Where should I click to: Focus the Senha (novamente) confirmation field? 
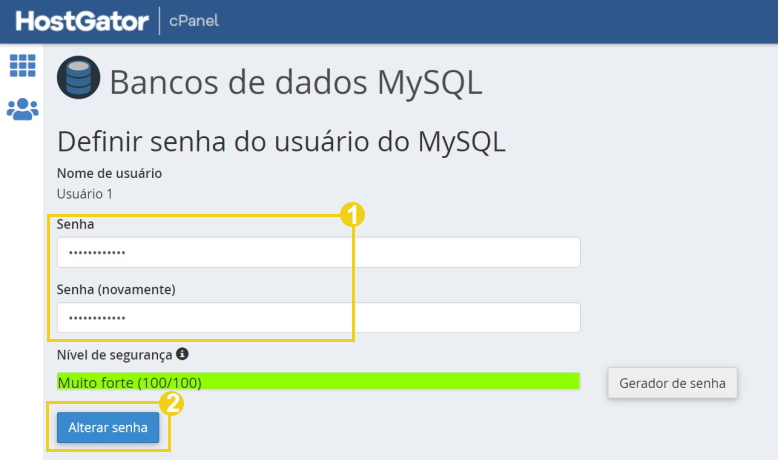(x=319, y=318)
